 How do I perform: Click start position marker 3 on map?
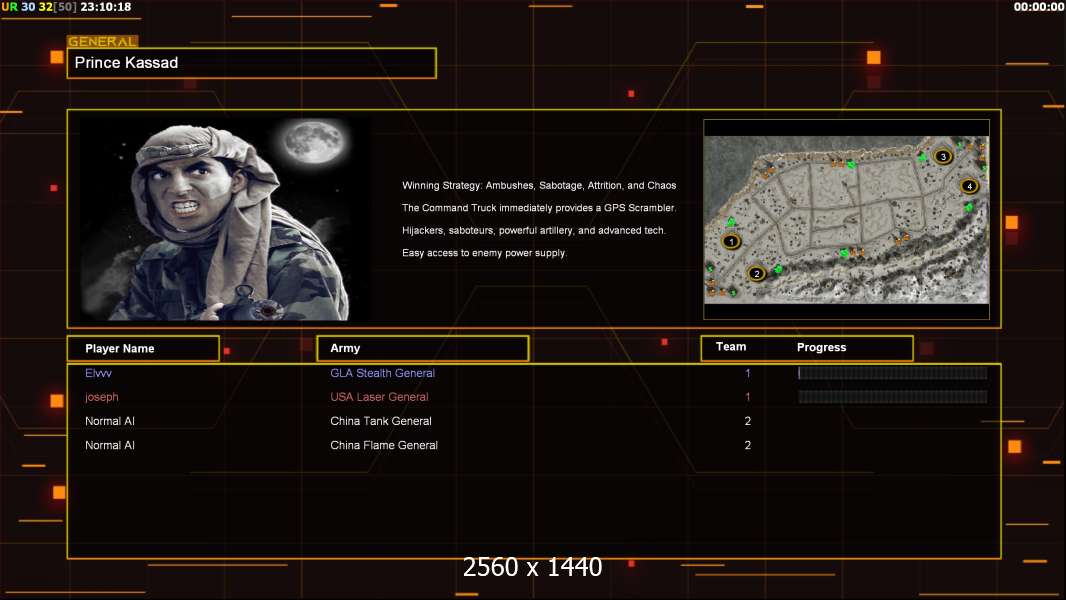click(x=943, y=156)
